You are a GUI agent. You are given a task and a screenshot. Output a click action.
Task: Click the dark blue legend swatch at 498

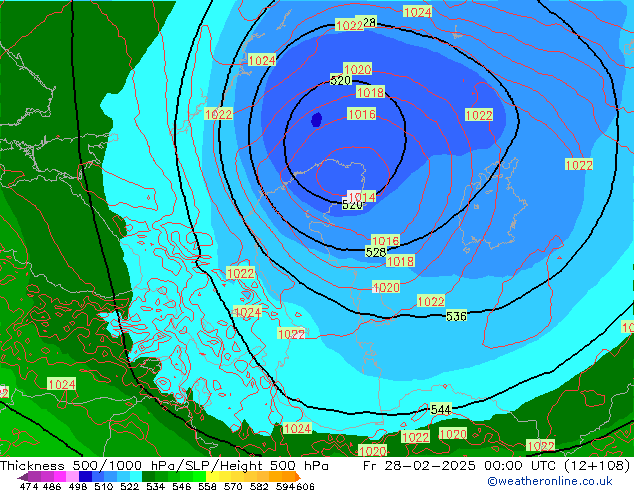coord(85,476)
